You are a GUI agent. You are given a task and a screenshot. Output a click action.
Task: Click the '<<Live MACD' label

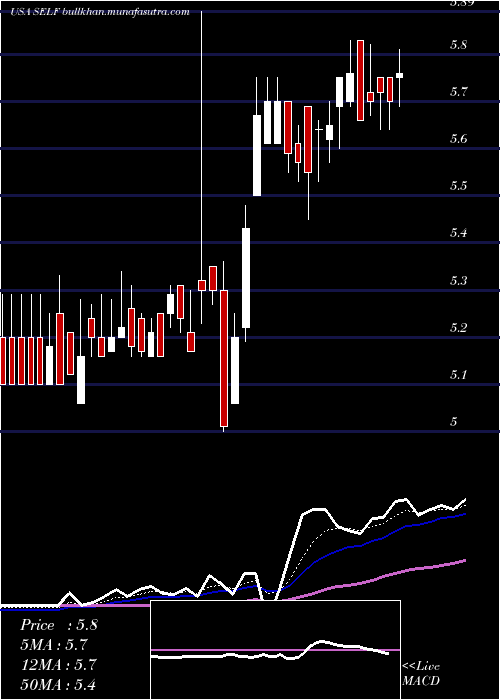[421, 673]
